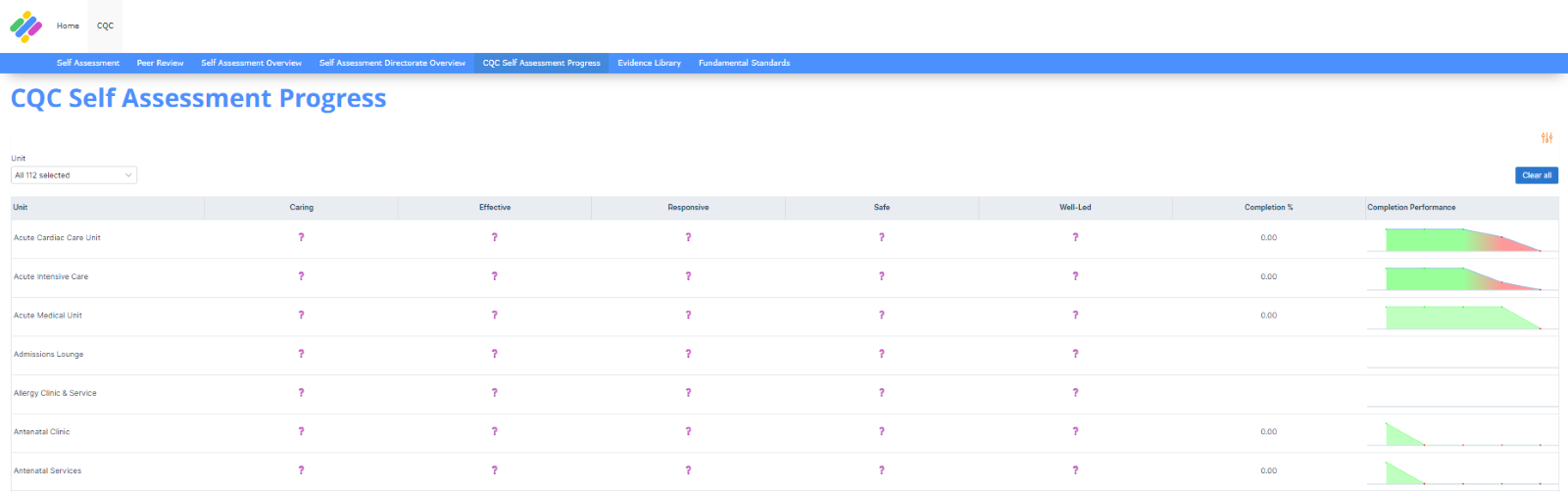Click Responsive question mark for Admissions Lounge
This screenshot has height=492, width=1568.
click(x=688, y=354)
